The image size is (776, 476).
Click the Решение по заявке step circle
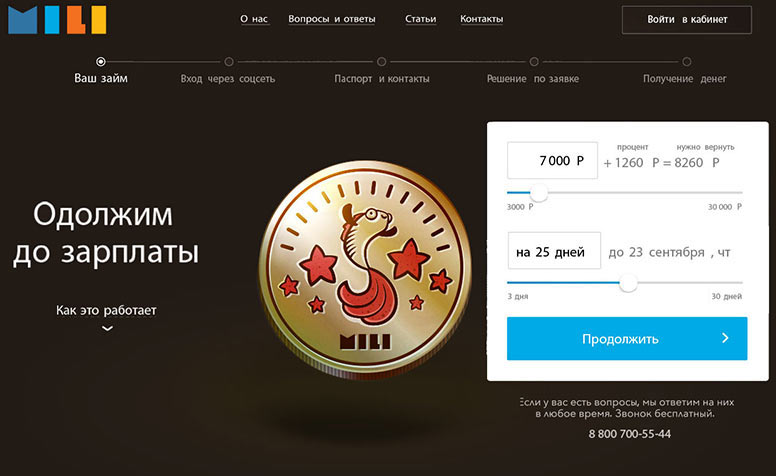coord(534,62)
